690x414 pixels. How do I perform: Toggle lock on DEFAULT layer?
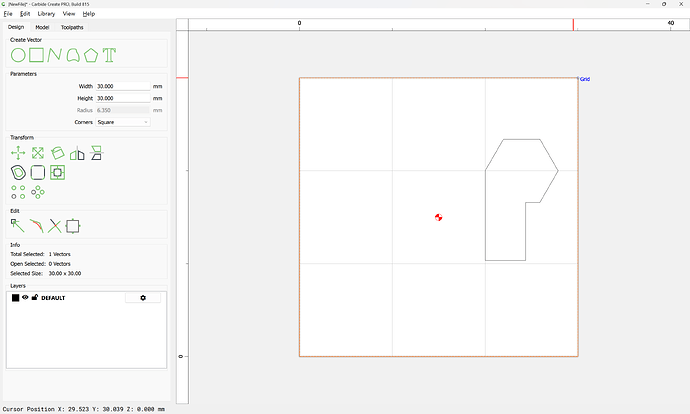pyautogui.click(x=35, y=297)
